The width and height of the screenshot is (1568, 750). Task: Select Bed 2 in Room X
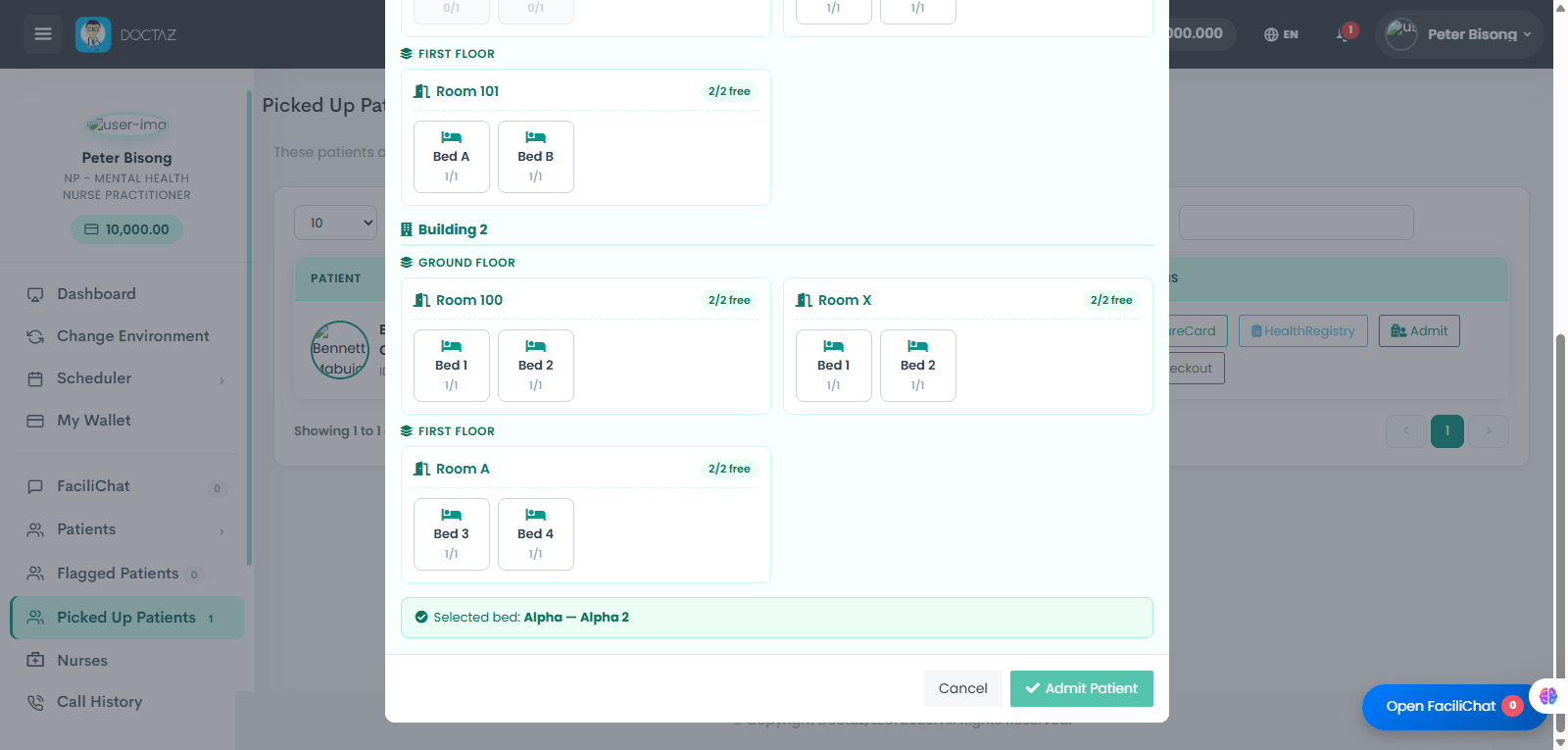pos(917,366)
